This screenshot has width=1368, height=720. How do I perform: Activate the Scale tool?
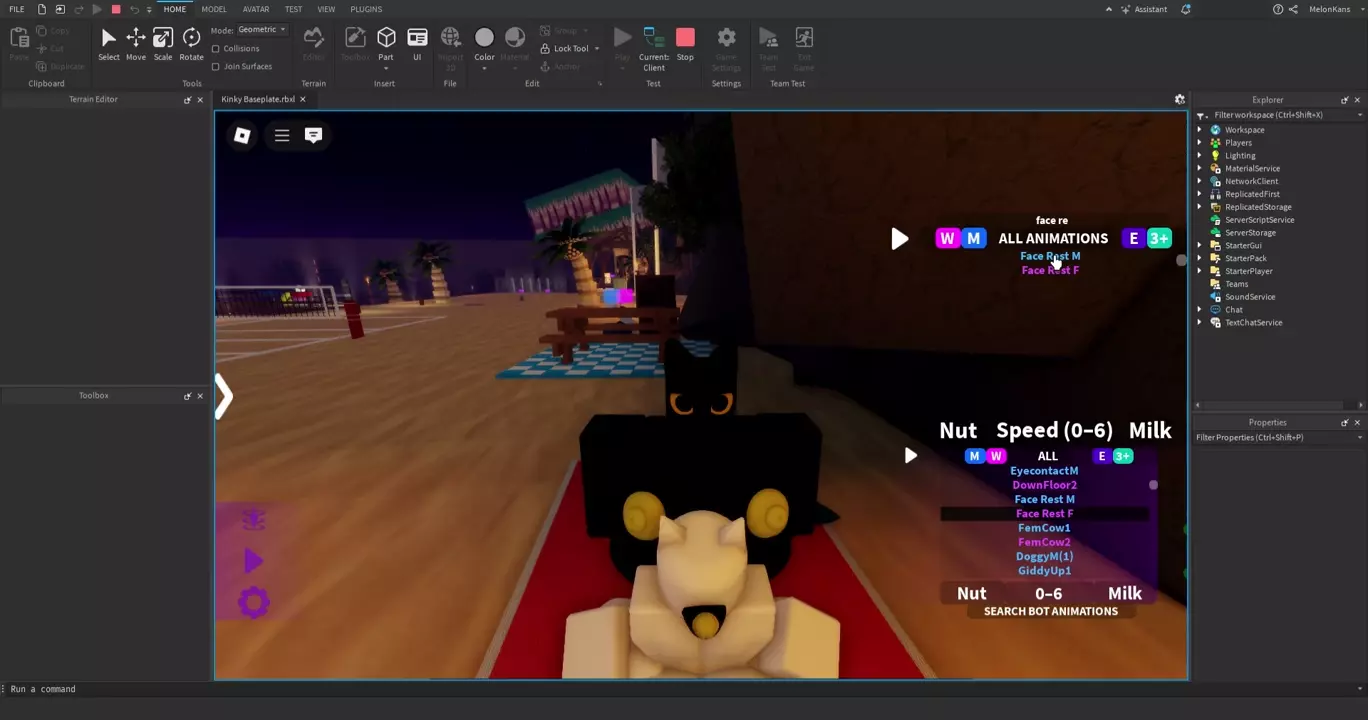pos(162,44)
